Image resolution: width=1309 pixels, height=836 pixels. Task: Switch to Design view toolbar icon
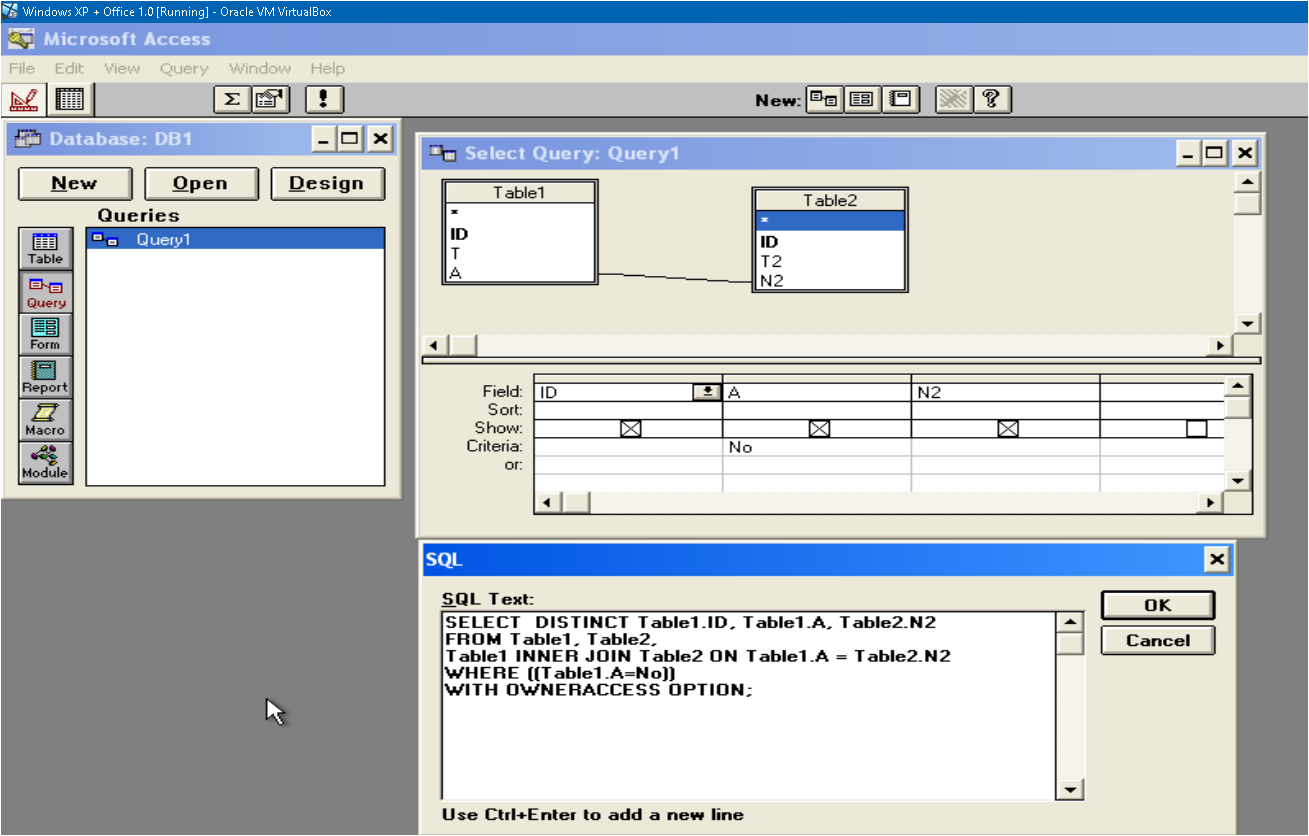pyautogui.click(x=24, y=100)
